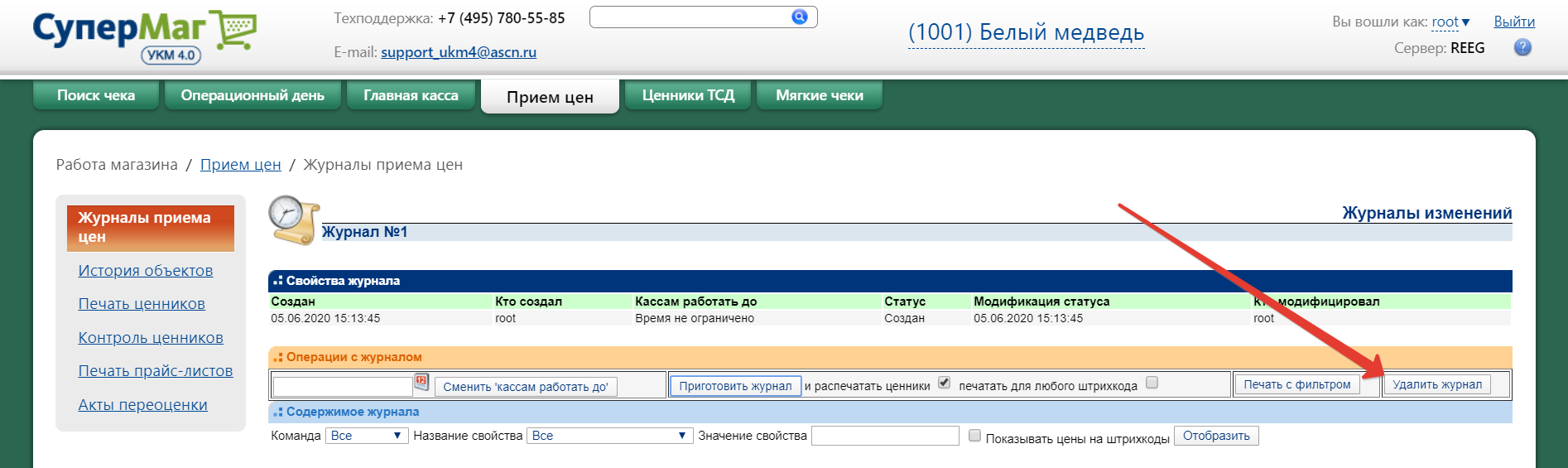Click the search magnifier icon
The image size is (1568, 468).
tap(799, 17)
